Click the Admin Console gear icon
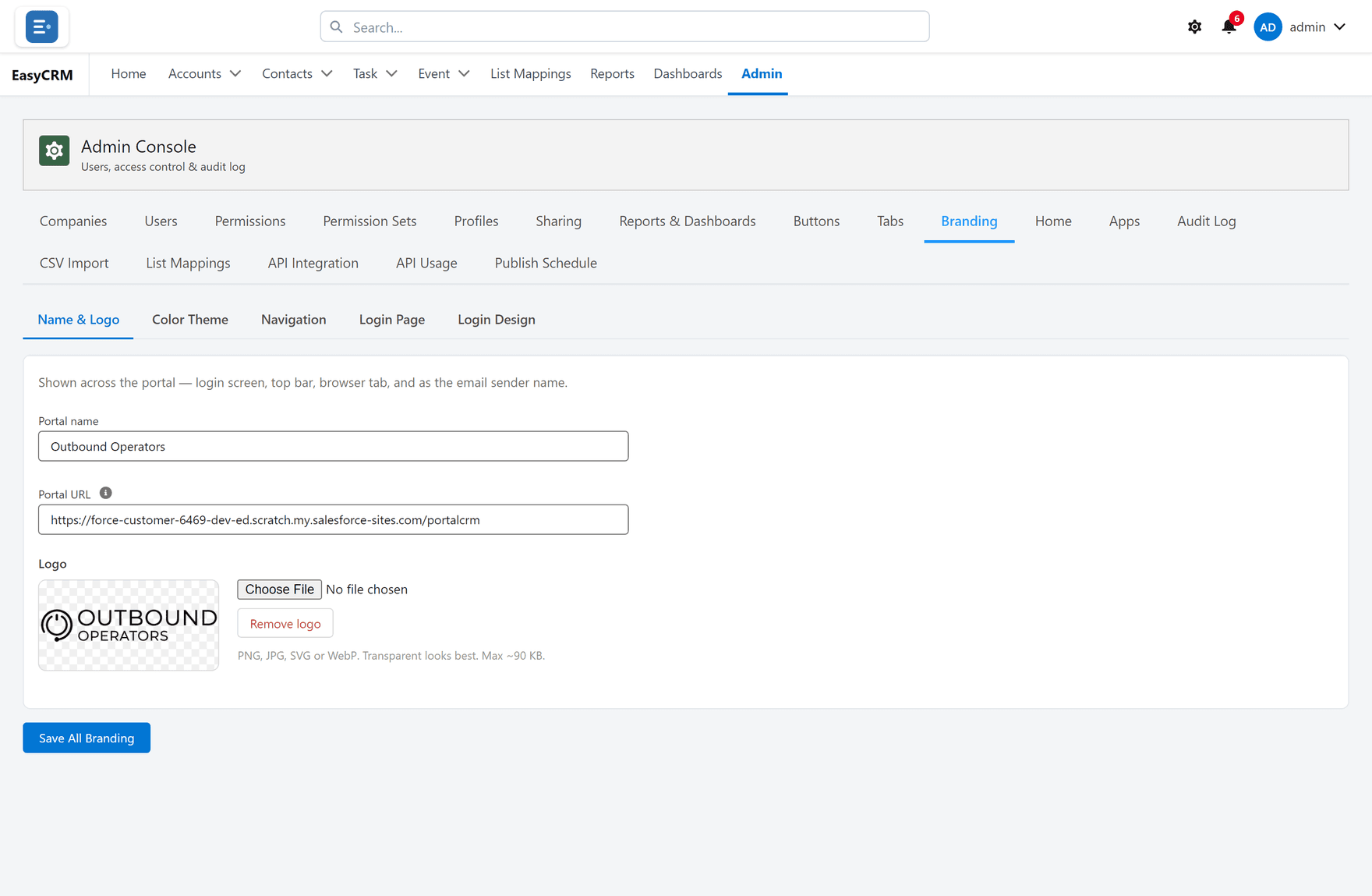 tap(54, 151)
